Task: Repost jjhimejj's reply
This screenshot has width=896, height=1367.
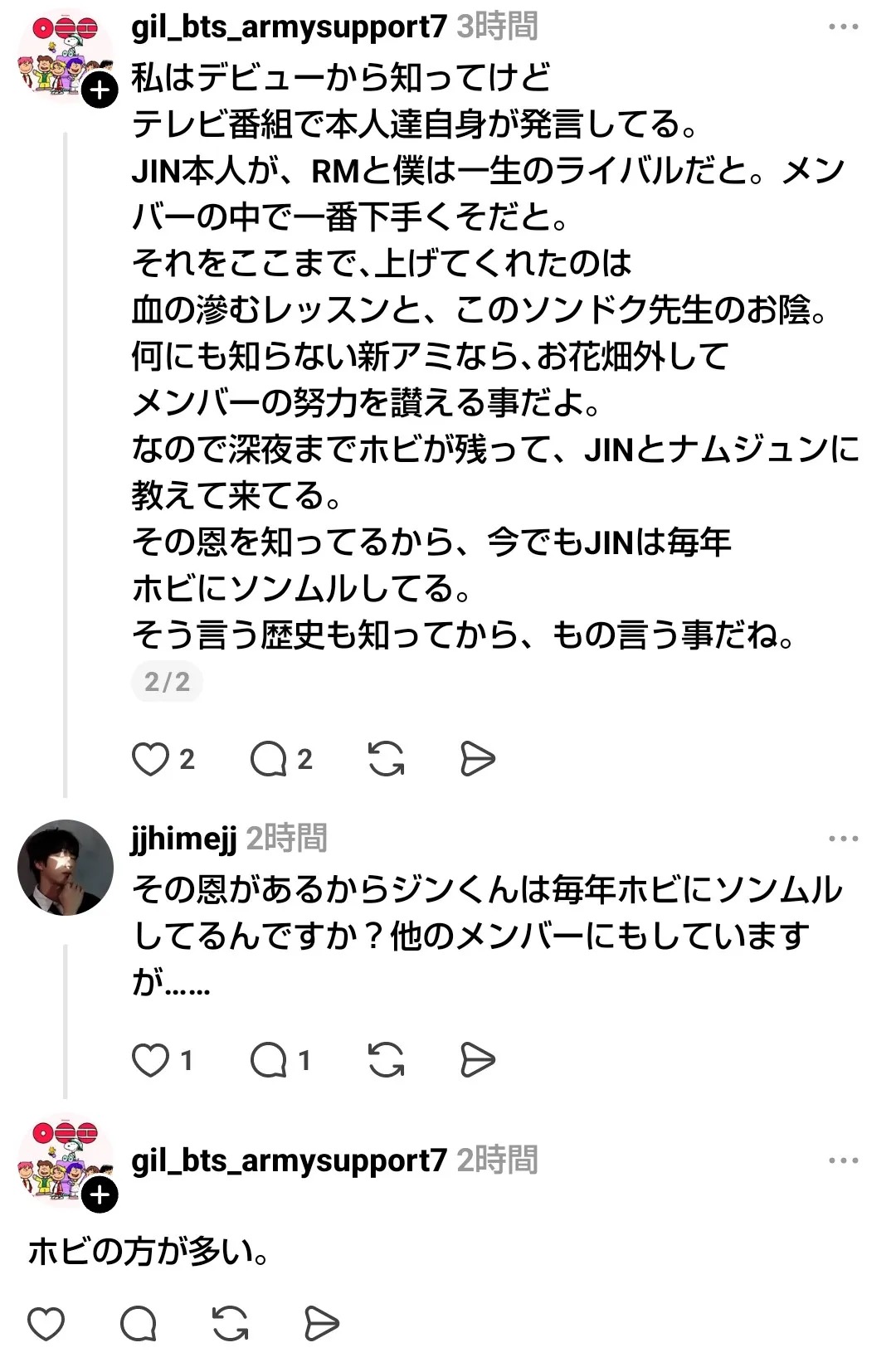Action: point(386,1060)
